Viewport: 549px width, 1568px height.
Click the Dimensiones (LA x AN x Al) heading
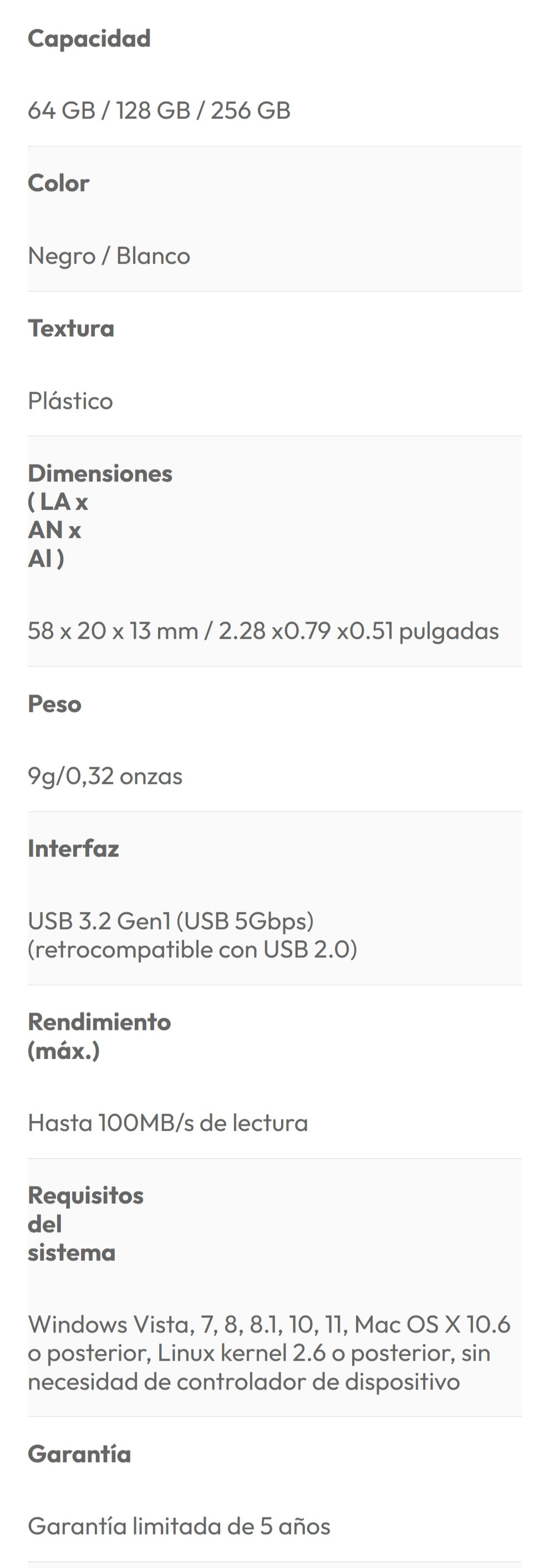click(x=100, y=515)
